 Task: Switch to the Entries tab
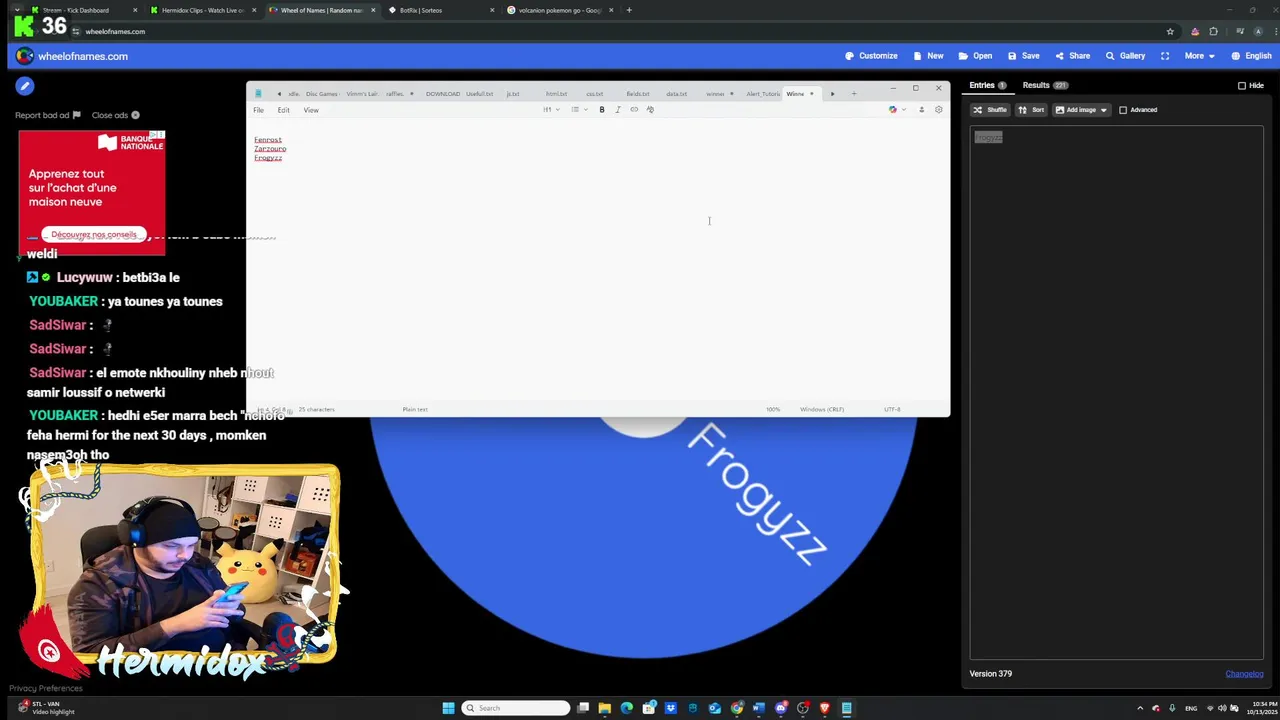pos(987,85)
